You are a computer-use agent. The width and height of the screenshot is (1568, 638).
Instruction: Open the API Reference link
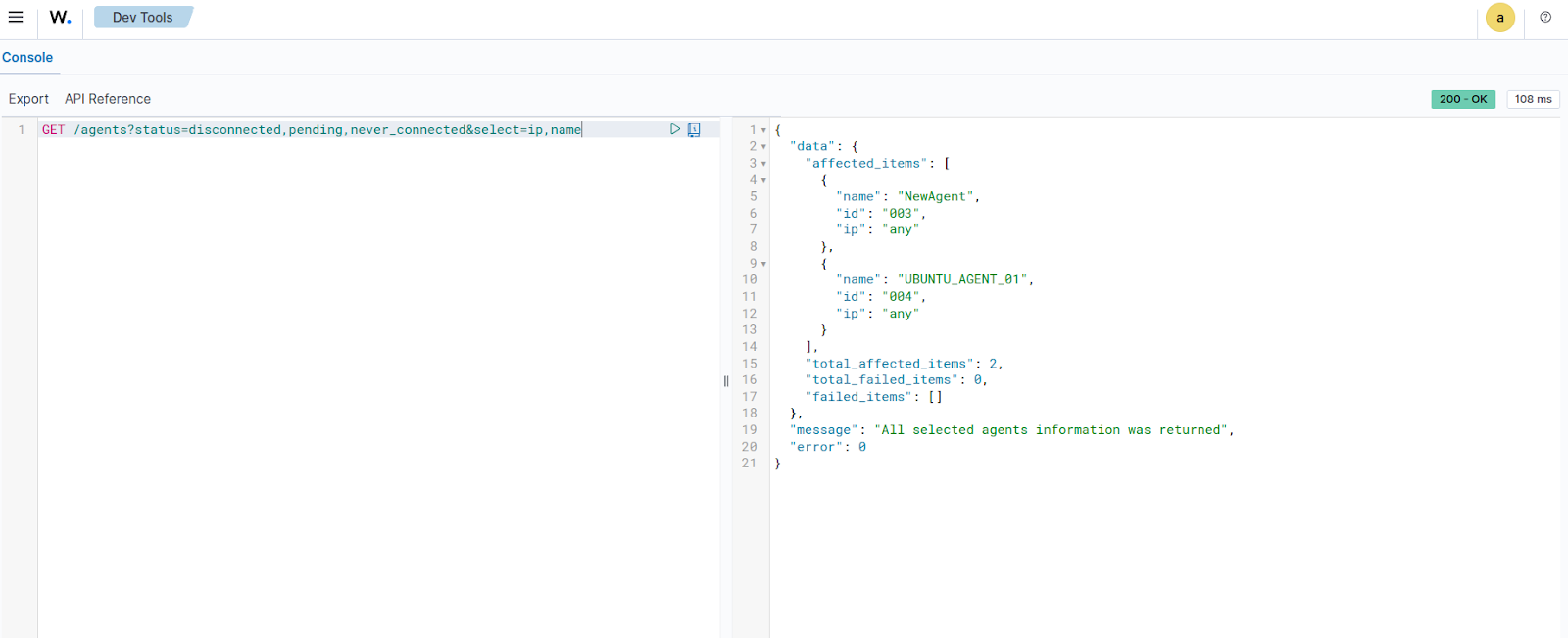108,99
